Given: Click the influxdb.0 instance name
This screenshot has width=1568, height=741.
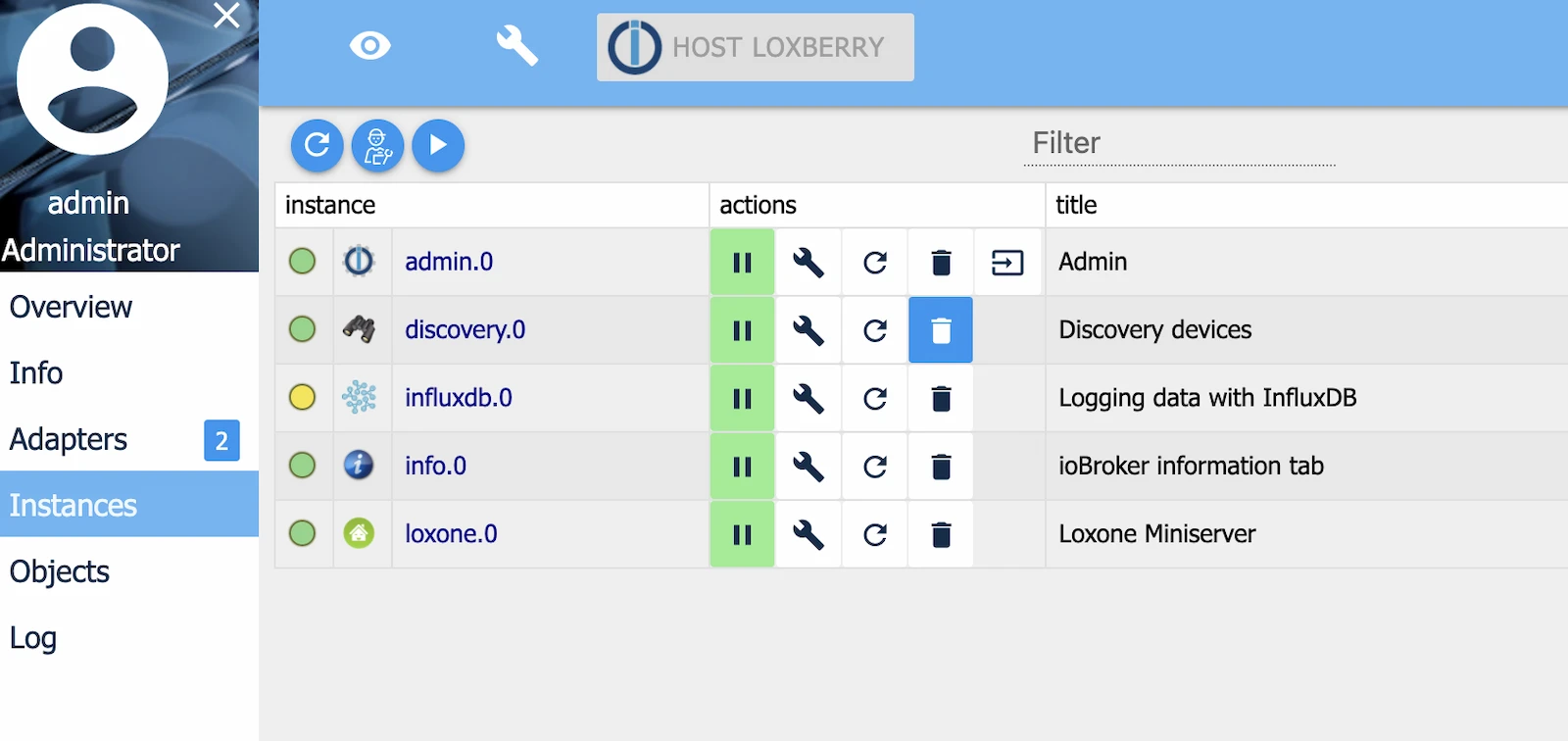Looking at the screenshot, I should point(459,398).
